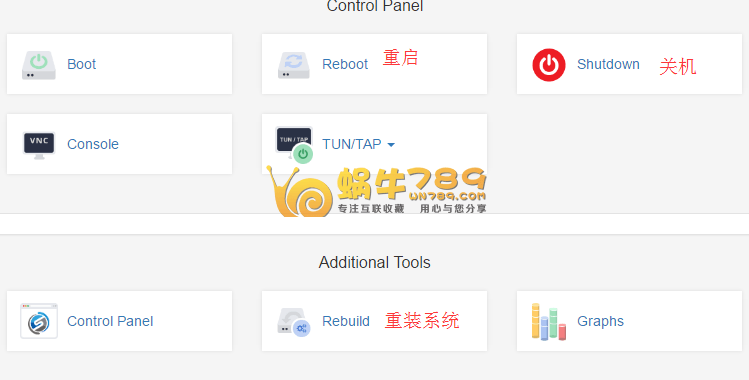Click the Boot text link

click(81, 64)
